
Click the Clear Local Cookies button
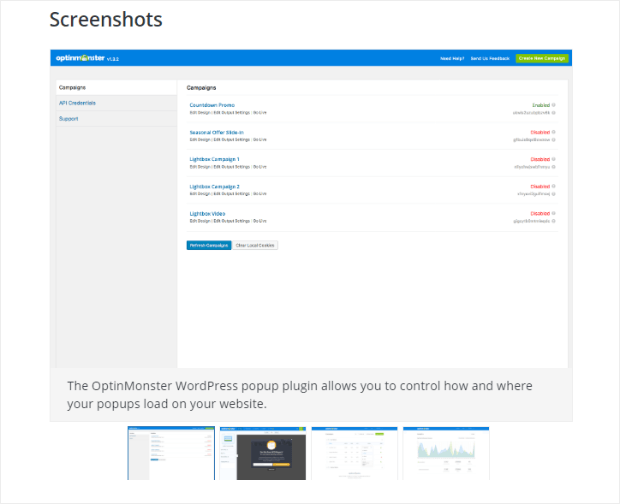(x=255, y=245)
